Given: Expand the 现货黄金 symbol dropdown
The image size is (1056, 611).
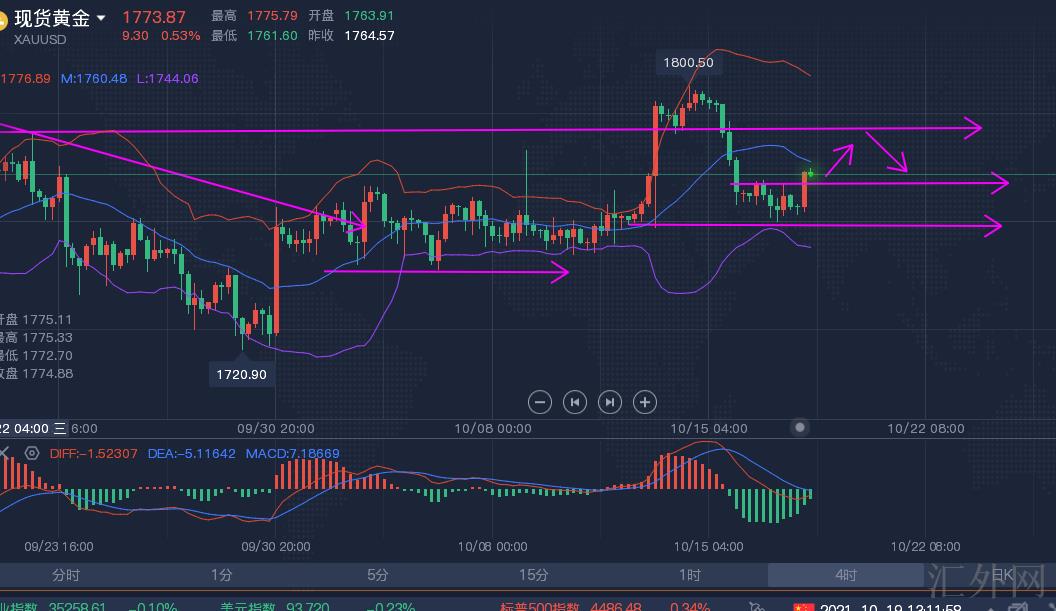Looking at the screenshot, I should [x=101, y=19].
